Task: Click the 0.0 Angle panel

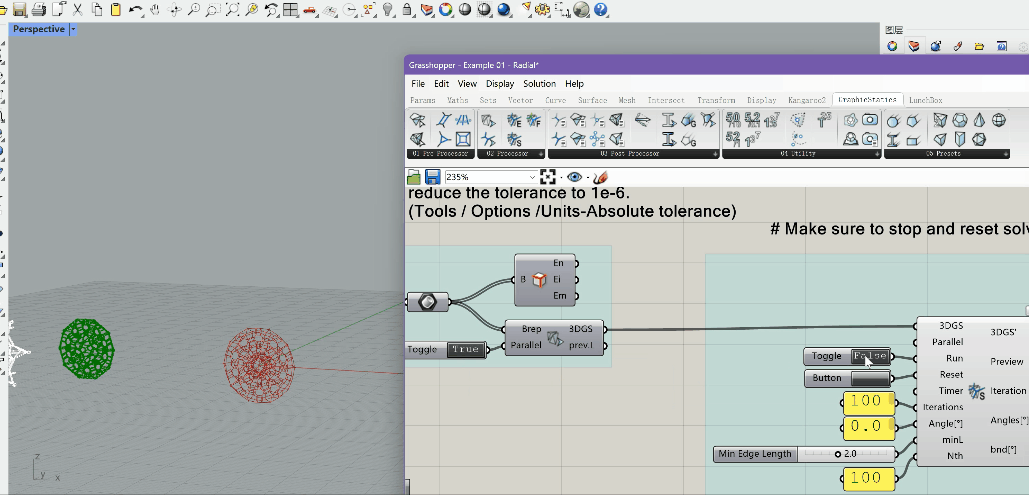Action: 868,427
